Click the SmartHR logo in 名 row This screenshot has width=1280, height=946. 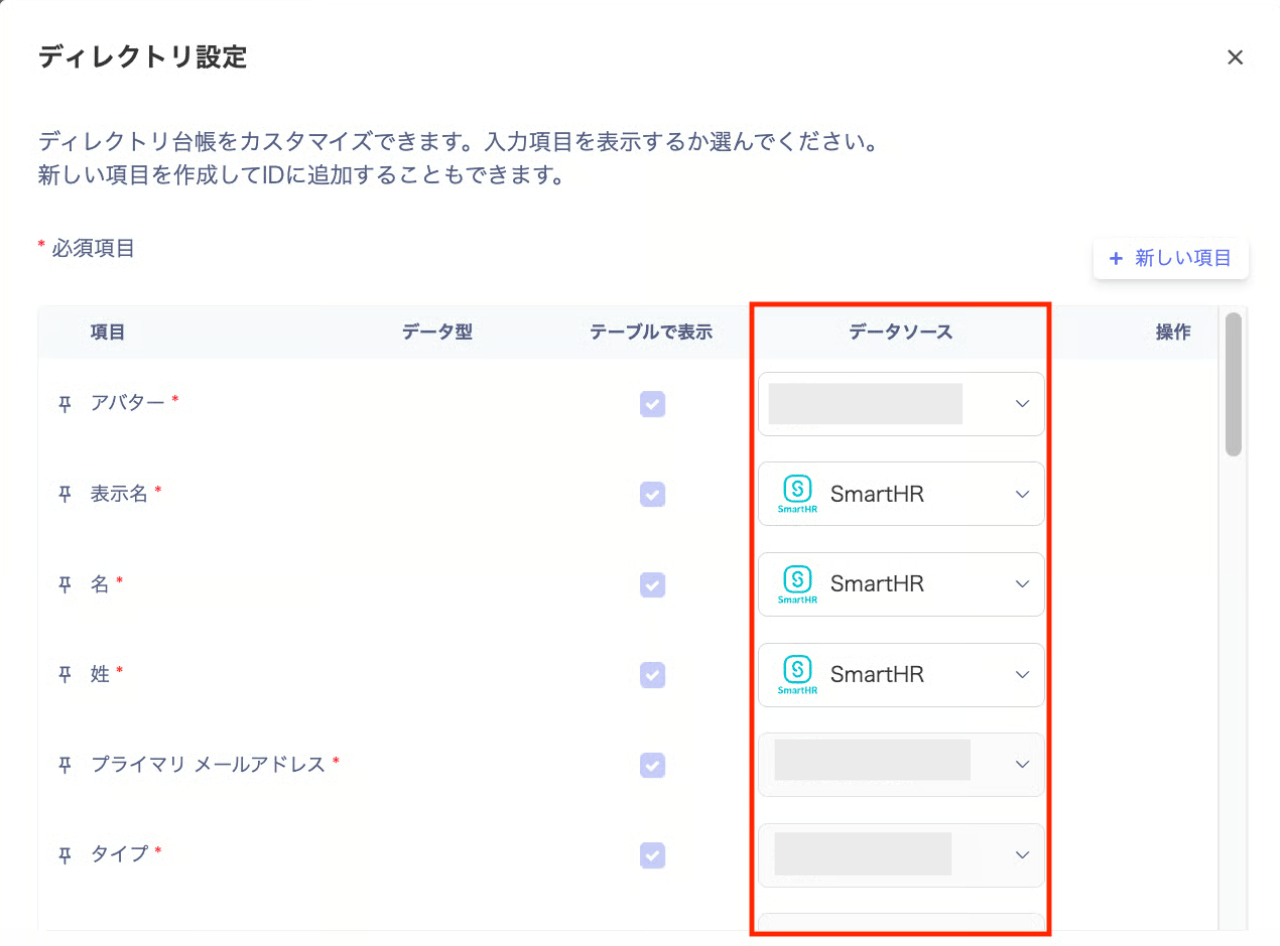point(797,584)
